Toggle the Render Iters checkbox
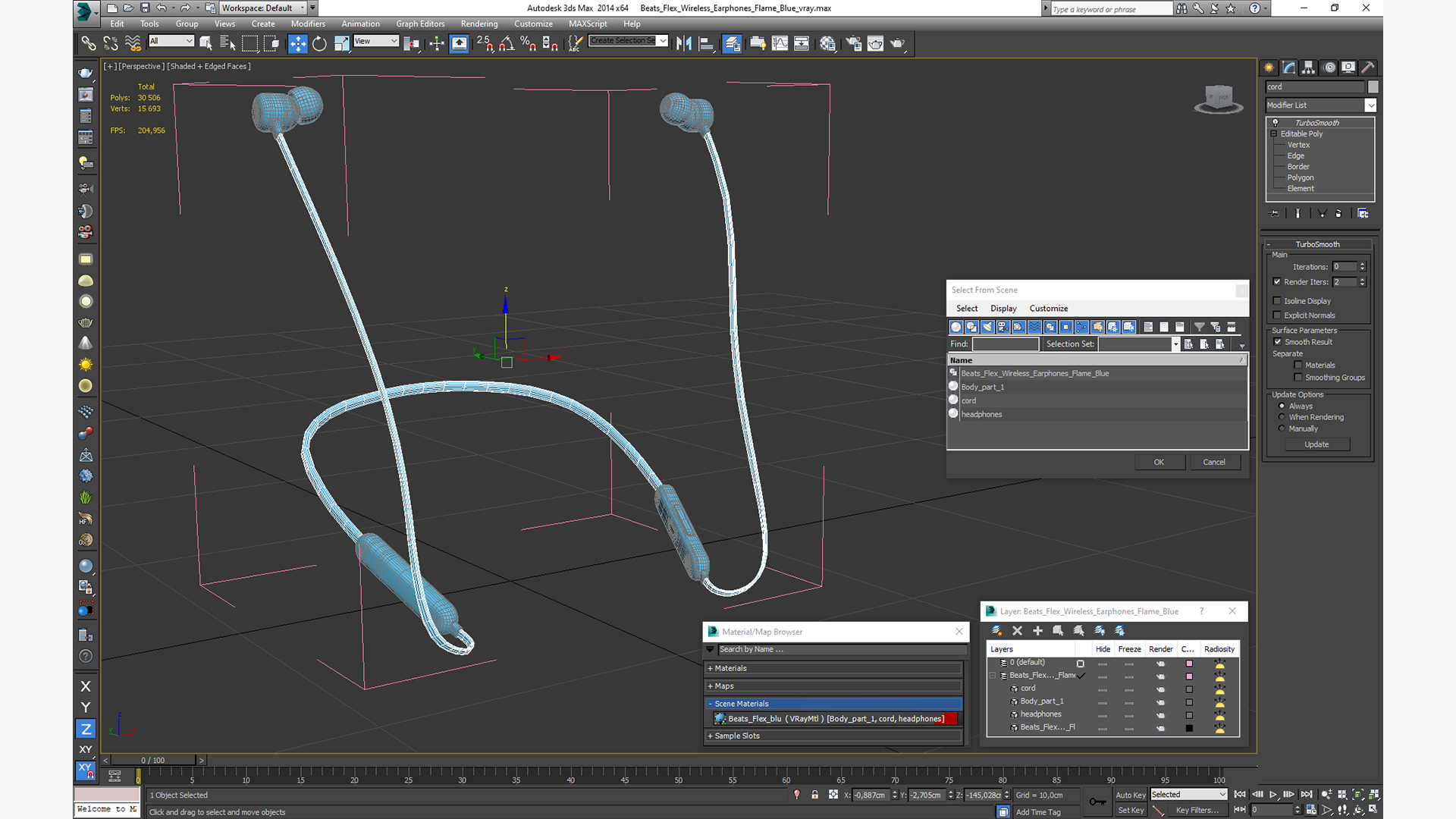Image resolution: width=1456 pixels, height=819 pixels. point(1277,282)
